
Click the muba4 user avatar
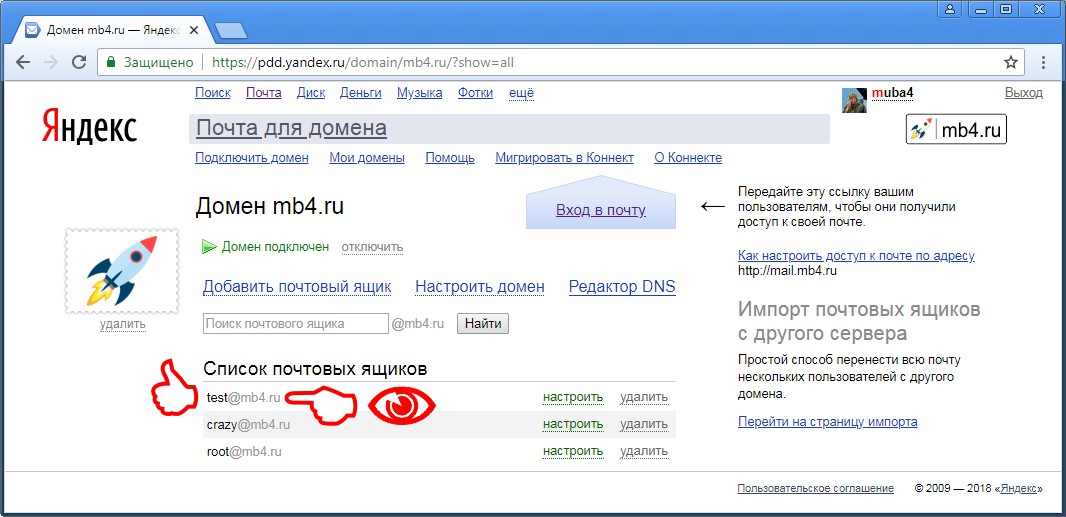pyautogui.click(x=855, y=100)
